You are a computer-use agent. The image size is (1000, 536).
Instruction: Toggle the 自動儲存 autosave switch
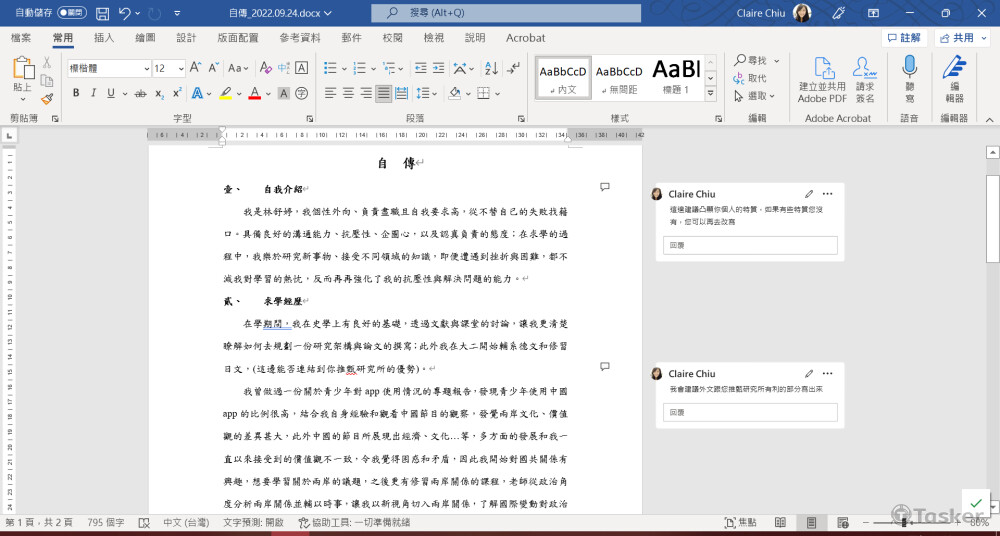(72, 13)
